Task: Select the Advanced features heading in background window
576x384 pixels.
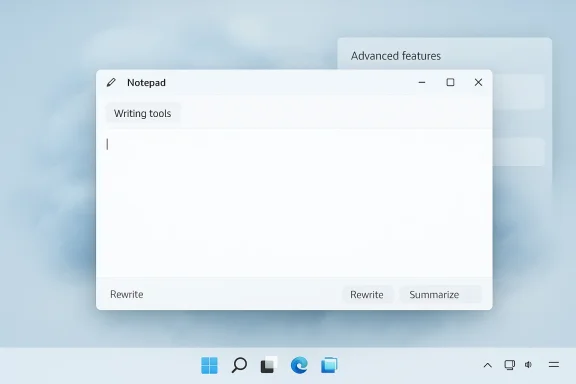Action: (396, 56)
